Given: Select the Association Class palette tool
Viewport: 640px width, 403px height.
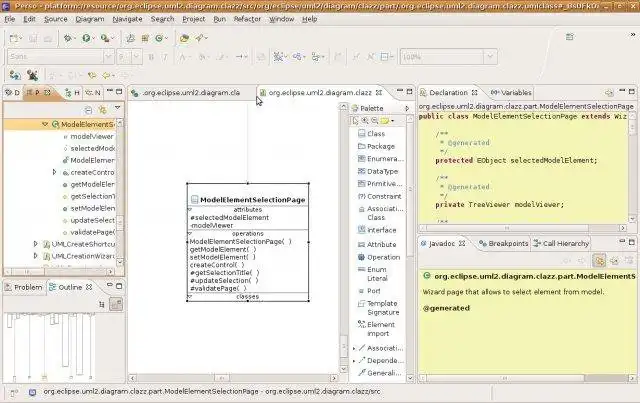Looking at the screenshot, I should click(x=380, y=213).
